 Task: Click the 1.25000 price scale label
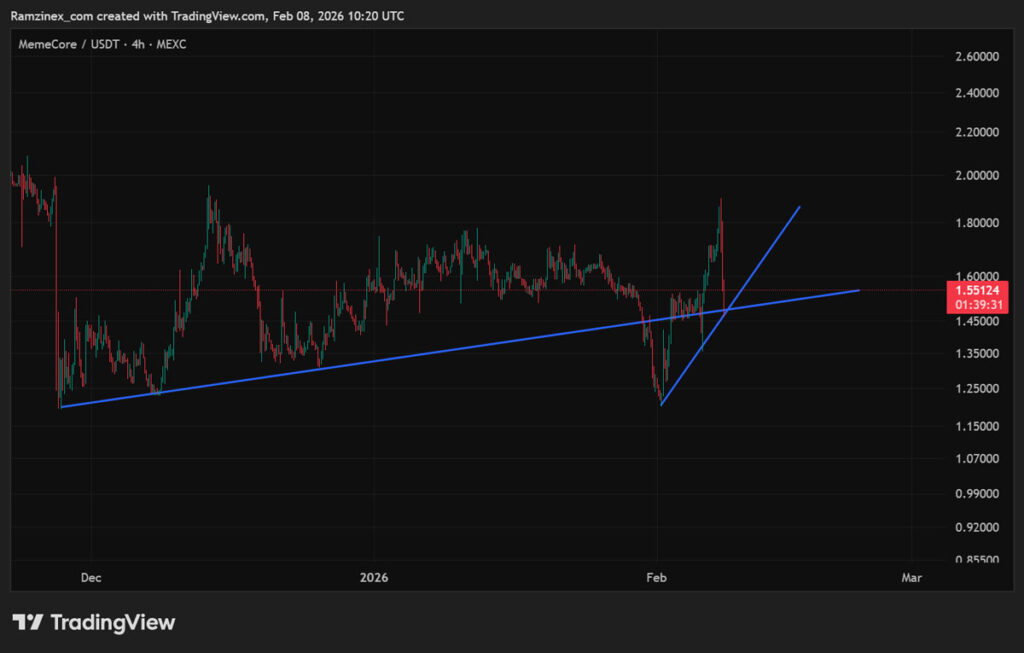pyautogui.click(x=976, y=389)
